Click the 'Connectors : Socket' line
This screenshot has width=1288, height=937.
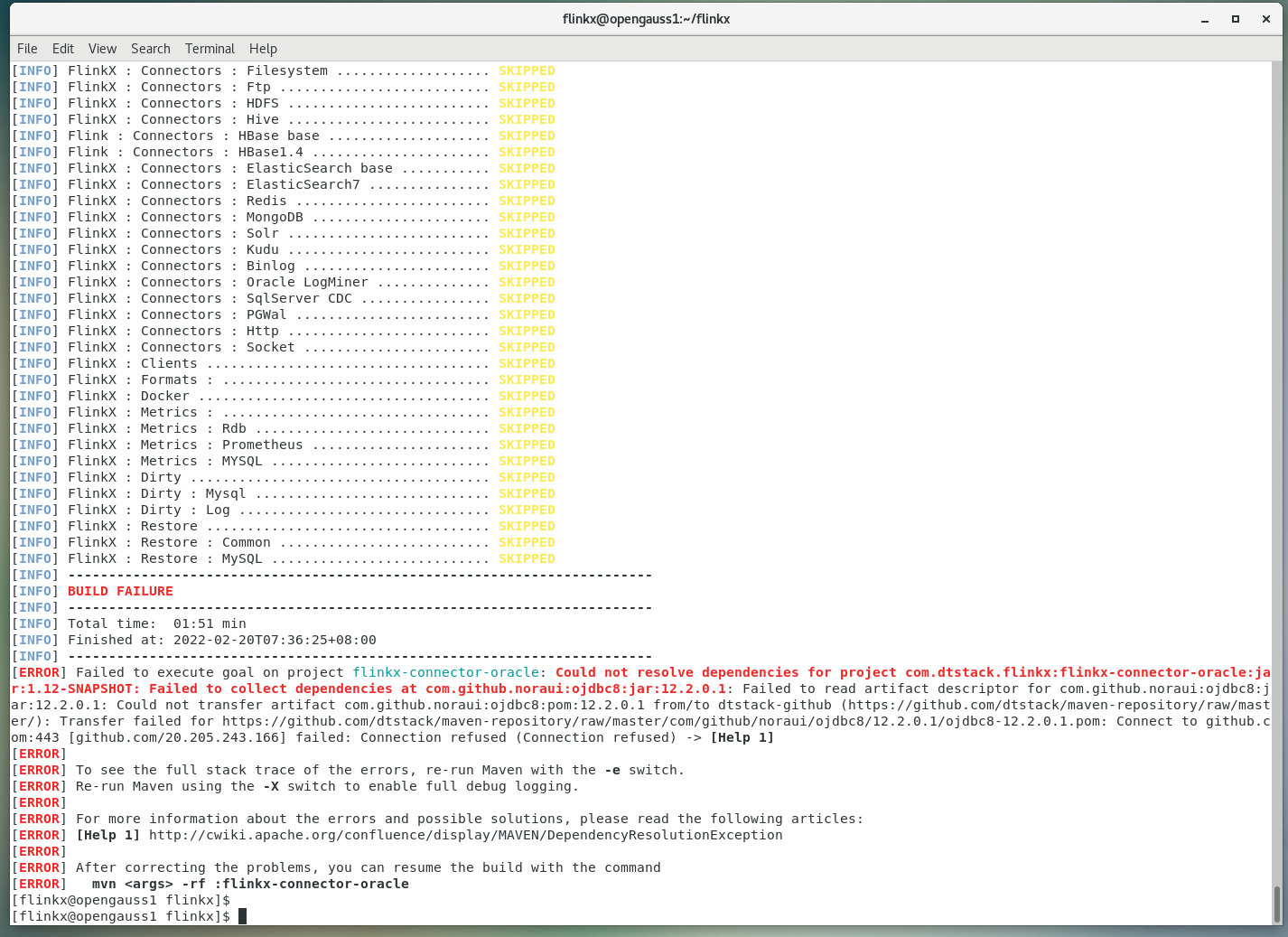click(x=284, y=347)
